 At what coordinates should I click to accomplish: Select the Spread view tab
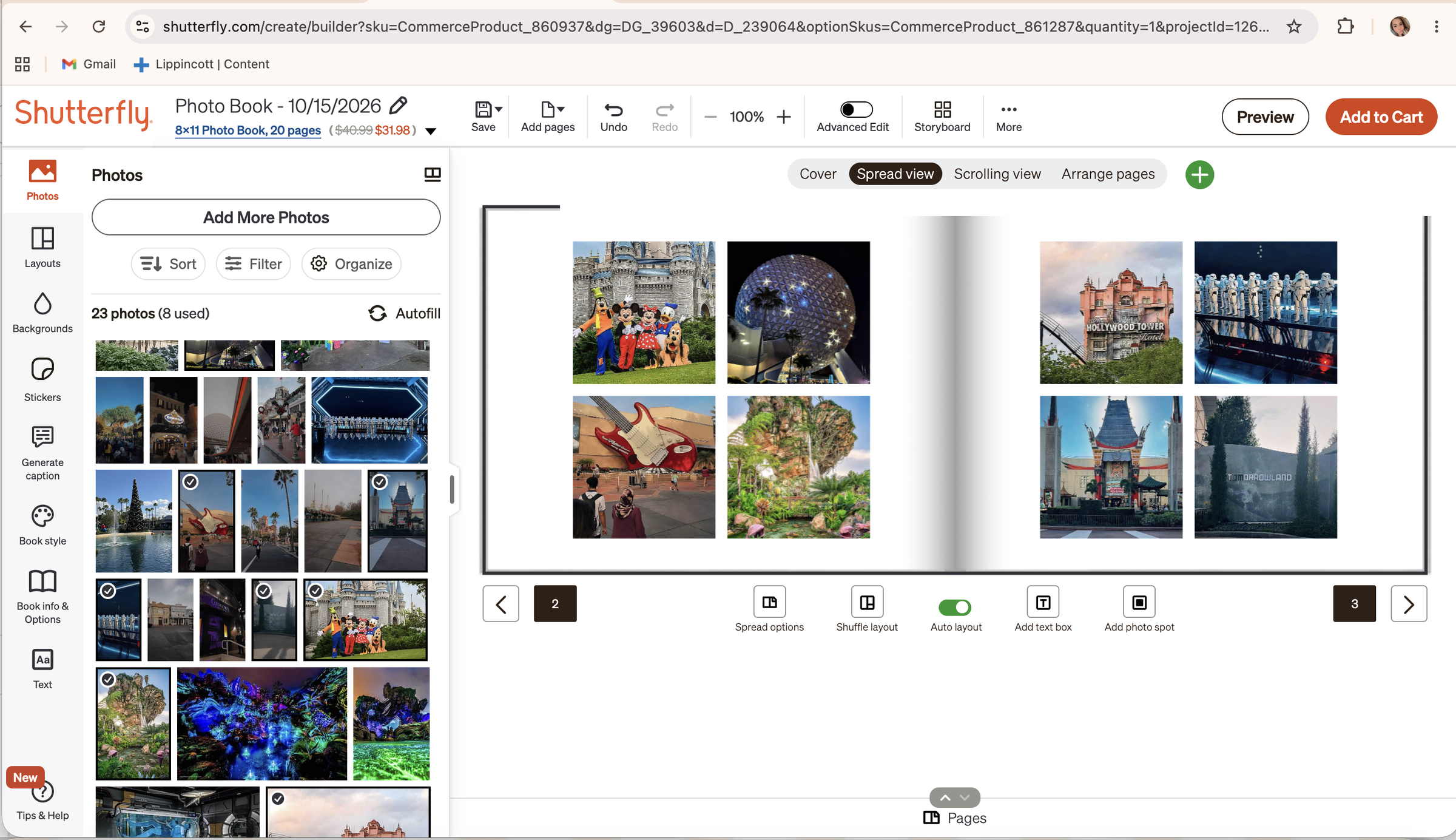point(895,174)
